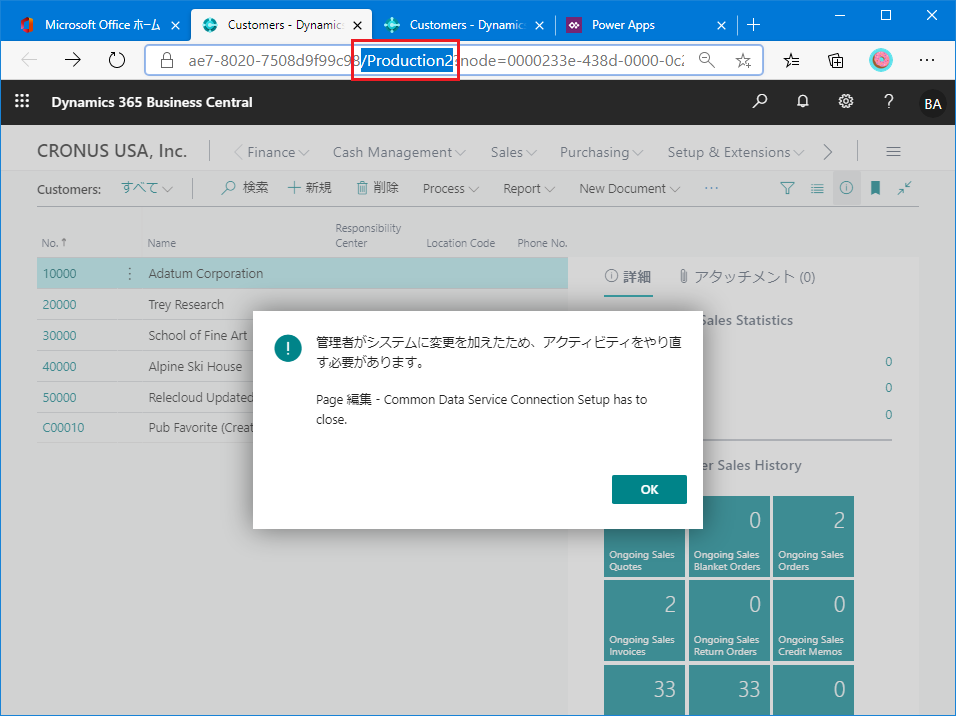This screenshot has width=956, height=716.
Task: Open the notifications bell
Action: pyautogui.click(x=802, y=101)
